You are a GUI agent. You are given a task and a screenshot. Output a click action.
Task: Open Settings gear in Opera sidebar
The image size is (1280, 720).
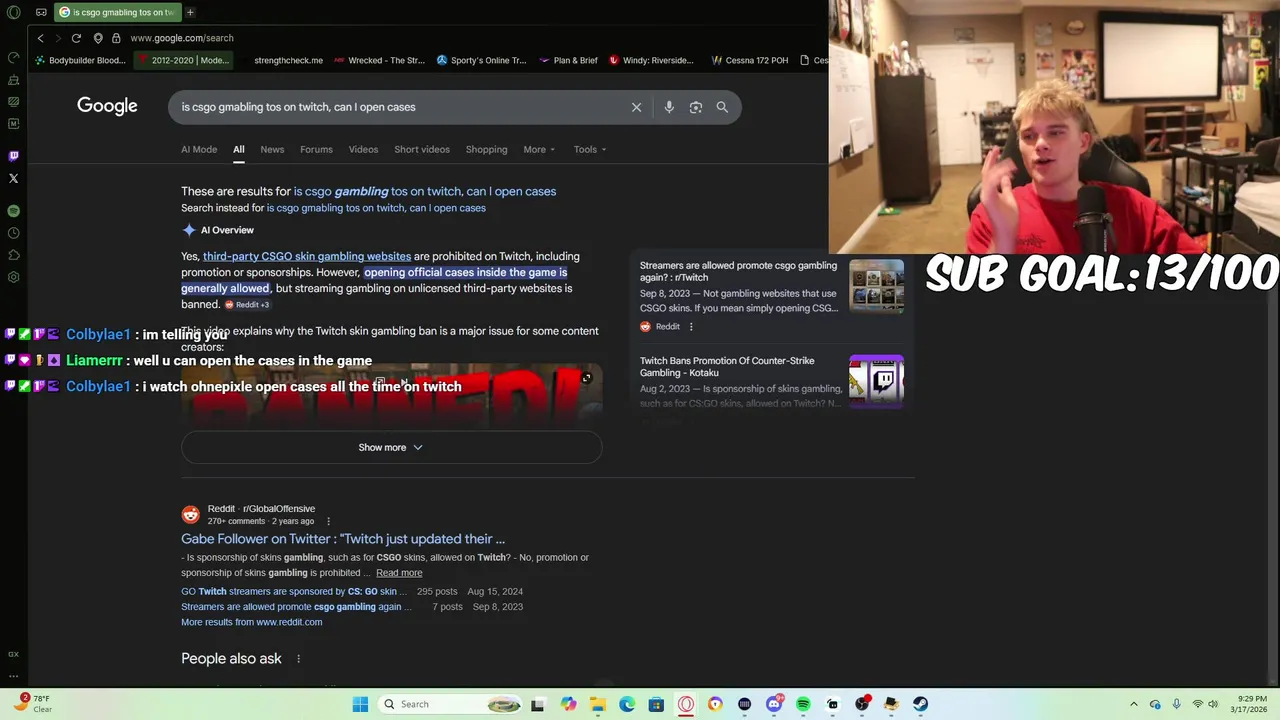click(x=13, y=277)
